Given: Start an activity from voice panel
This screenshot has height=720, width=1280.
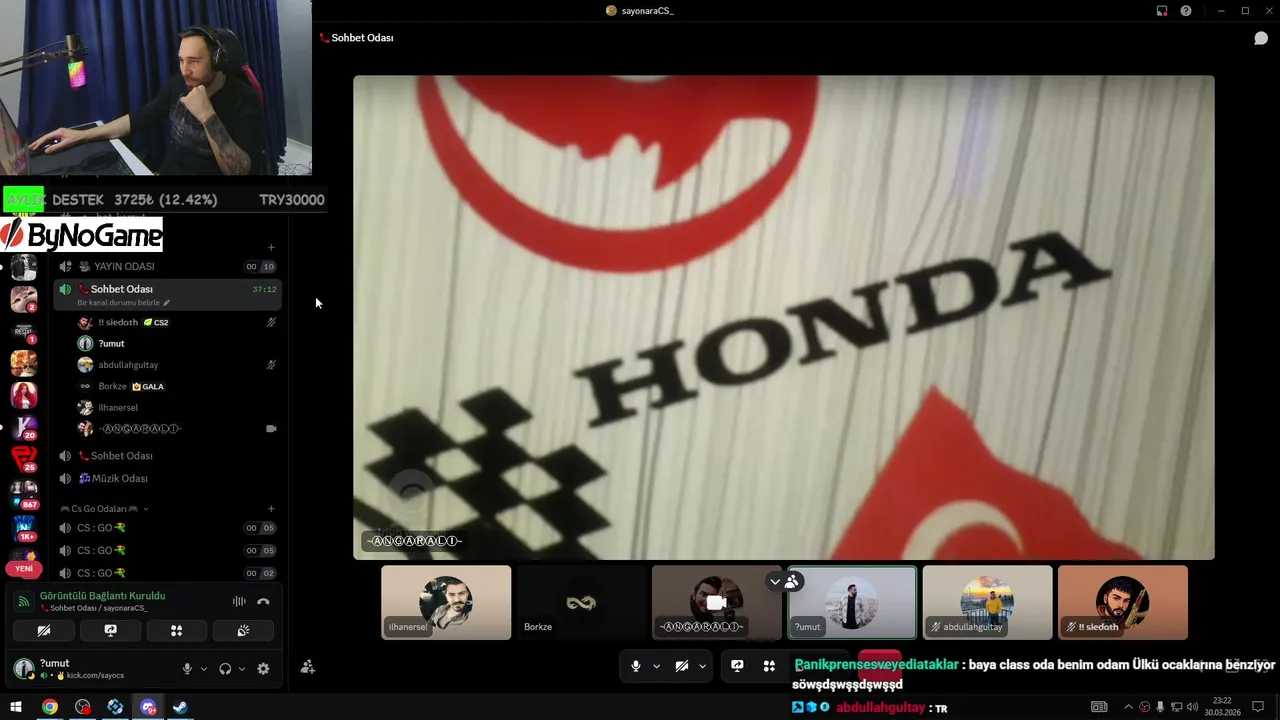Looking at the screenshot, I should [x=176, y=631].
